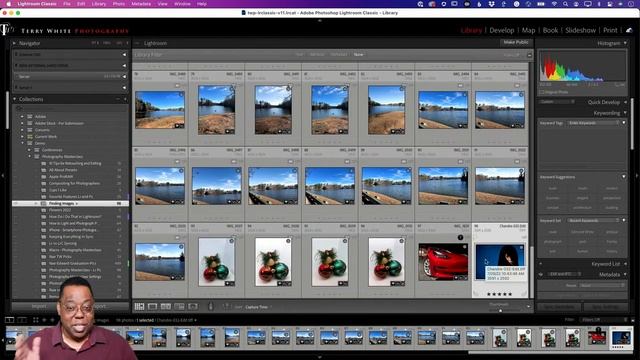Check the Original Photo checkbox

[542, 92]
